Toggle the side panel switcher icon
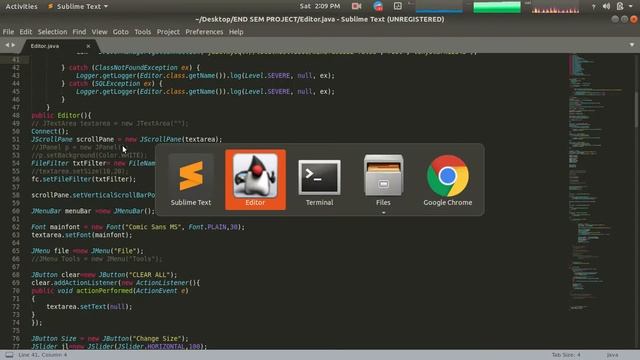 click(x=9, y=355)
